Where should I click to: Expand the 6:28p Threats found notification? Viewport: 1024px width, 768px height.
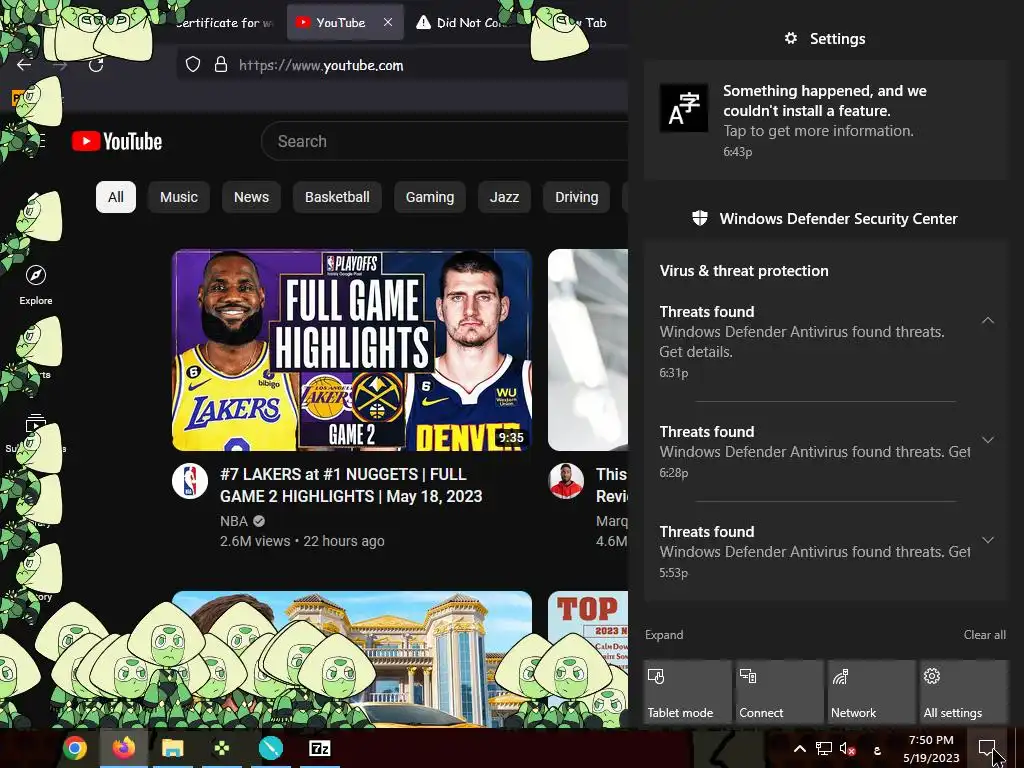988,440
